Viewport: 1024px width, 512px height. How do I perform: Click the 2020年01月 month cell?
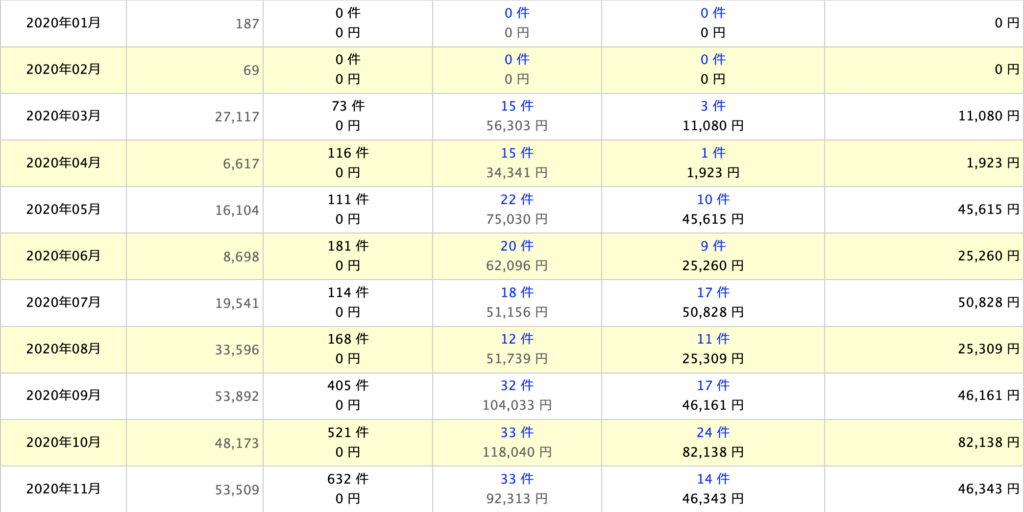click(x=63, y=22)
